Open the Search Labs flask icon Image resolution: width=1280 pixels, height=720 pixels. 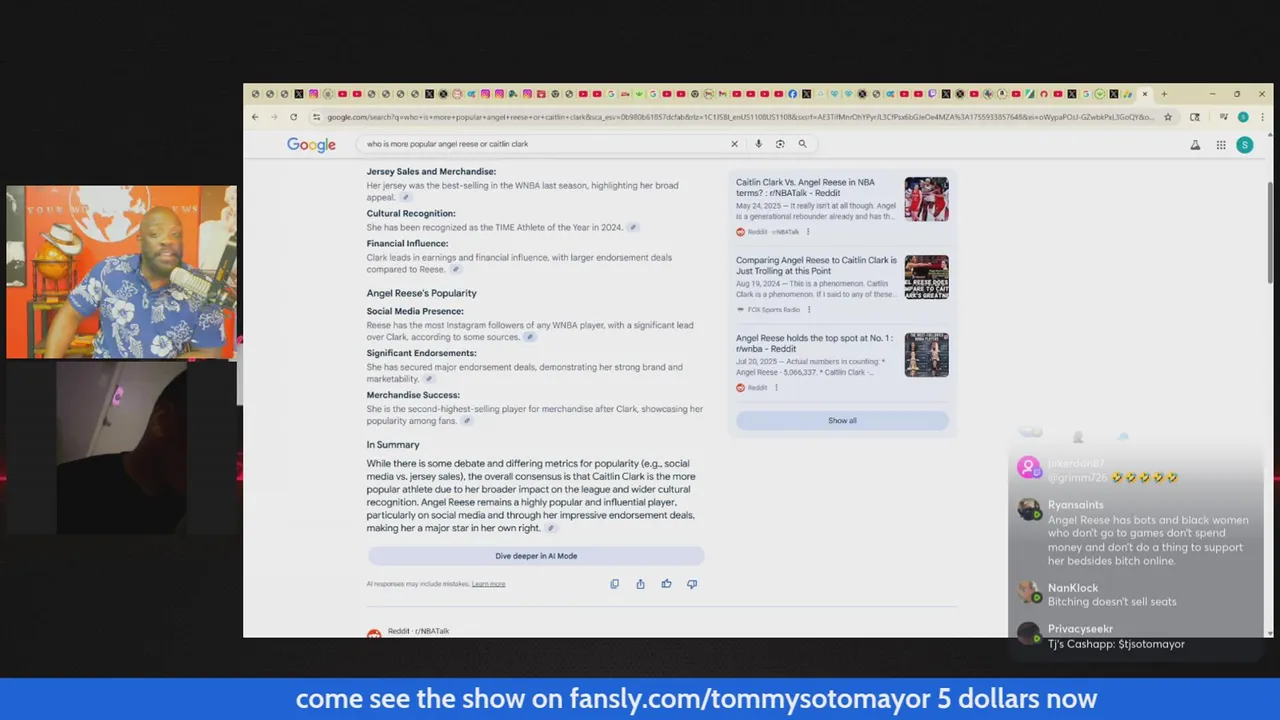[x=1195, y=145]
